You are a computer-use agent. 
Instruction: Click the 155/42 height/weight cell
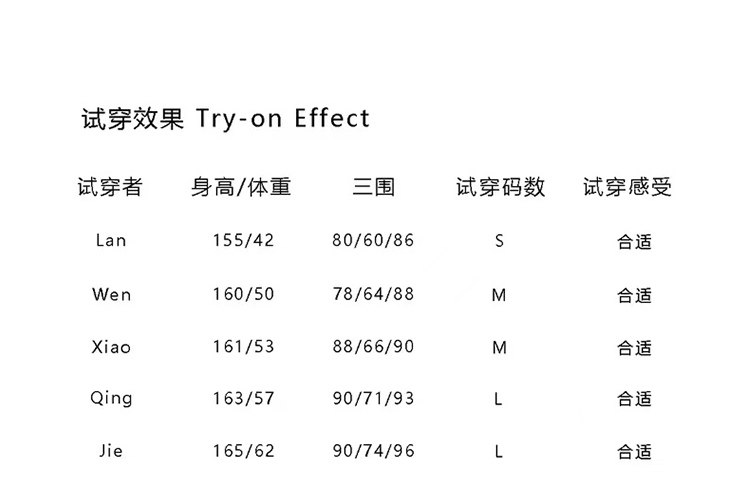[x=243, y=241]
